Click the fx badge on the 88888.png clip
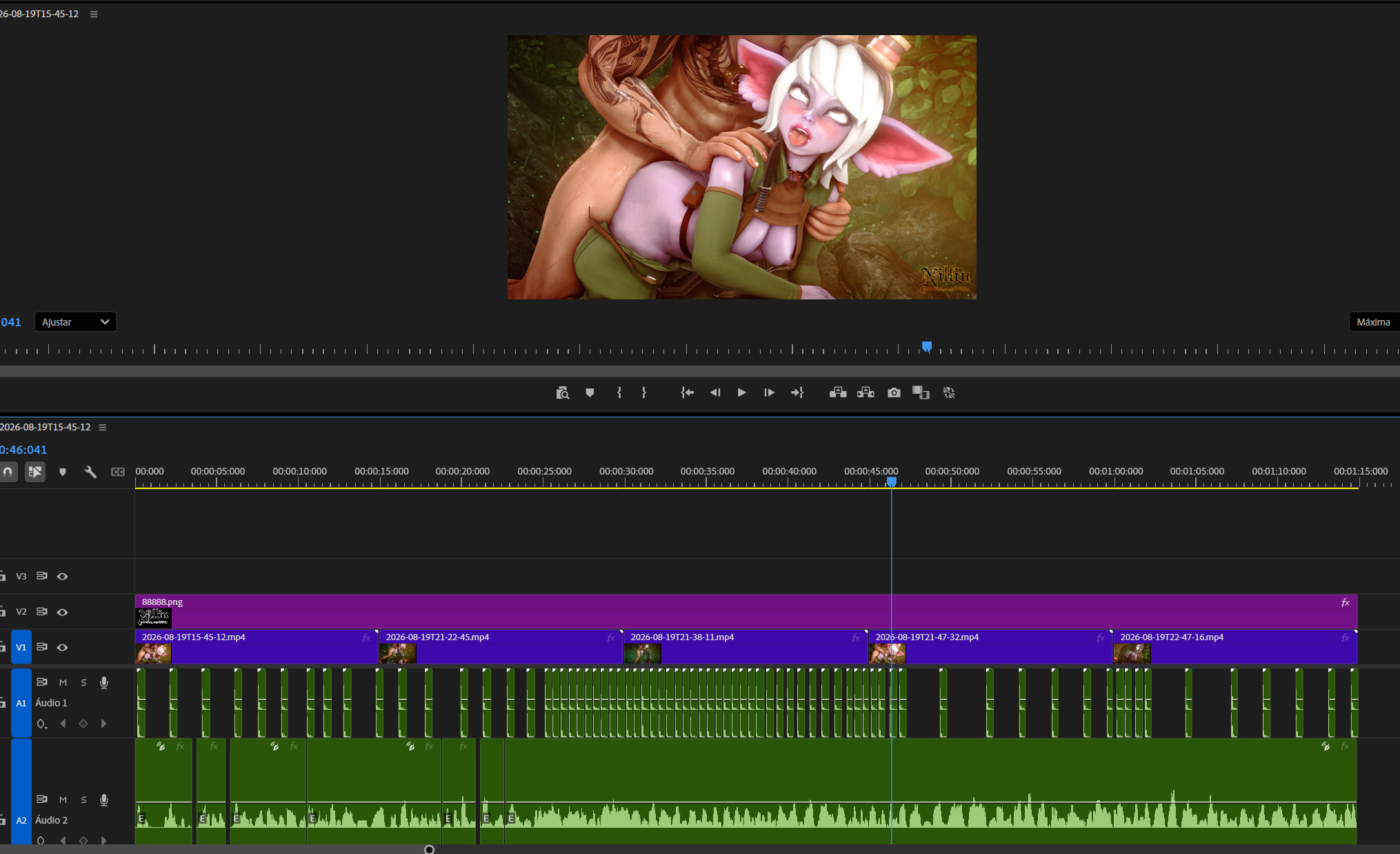The image size is (1400, 854). 1346,602
